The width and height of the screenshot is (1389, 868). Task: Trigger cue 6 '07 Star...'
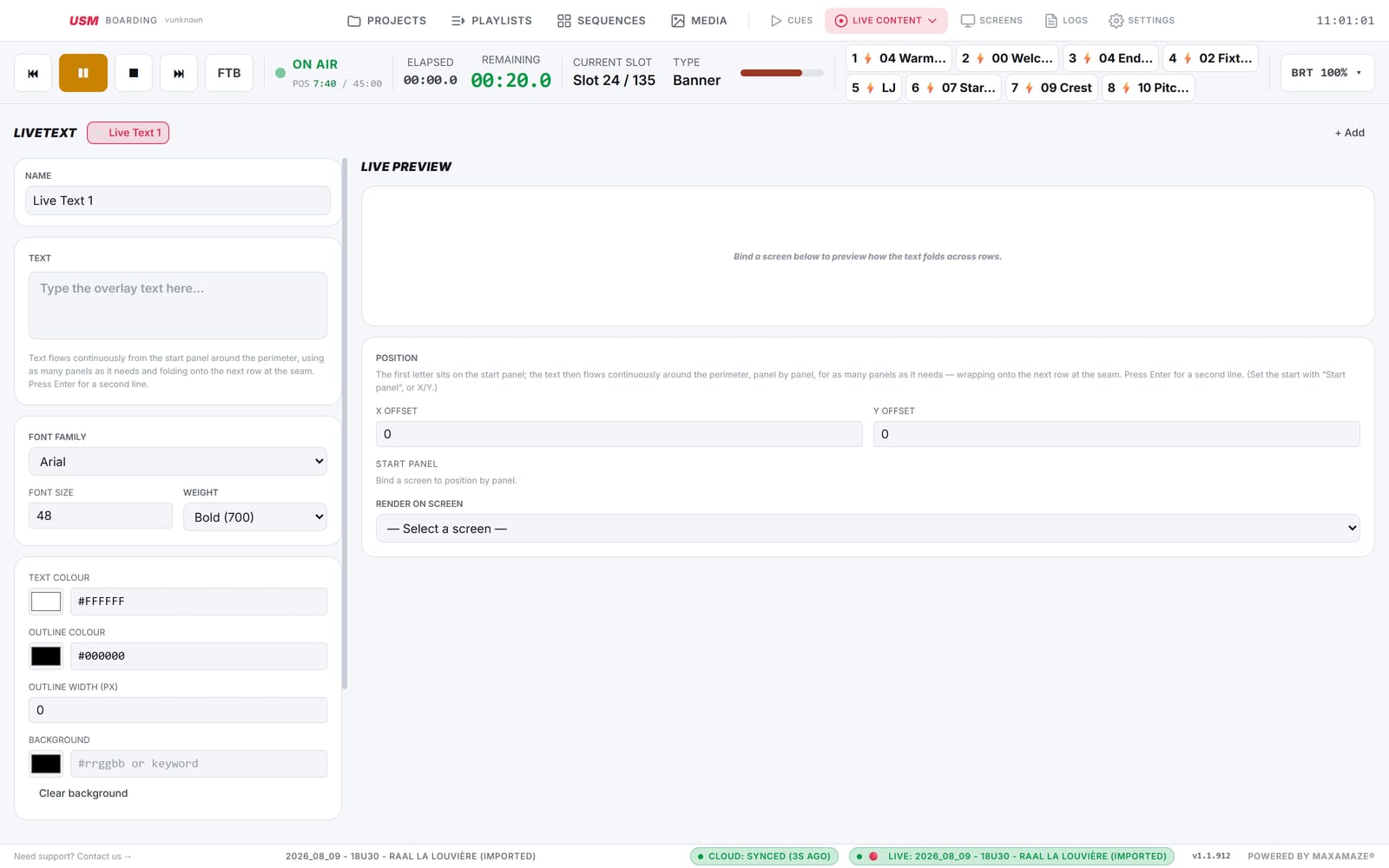click(953, 88)
